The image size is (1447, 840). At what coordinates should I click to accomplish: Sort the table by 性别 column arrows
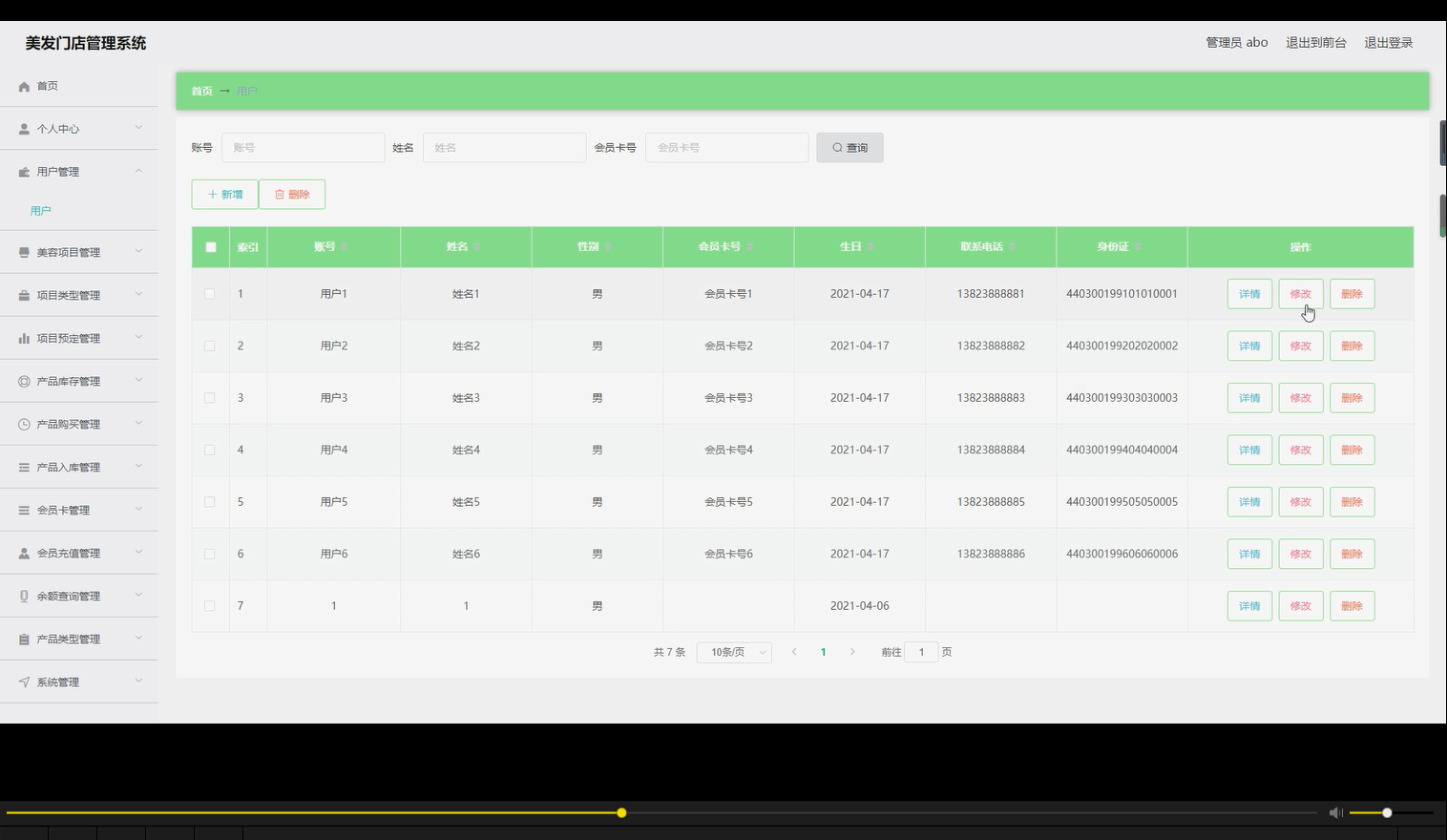point(608,246)
